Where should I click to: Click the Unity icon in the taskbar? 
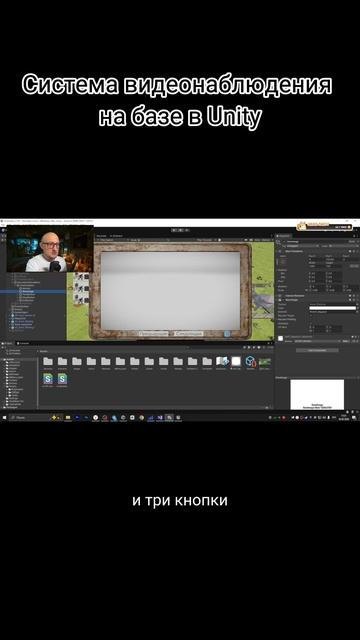169,418
